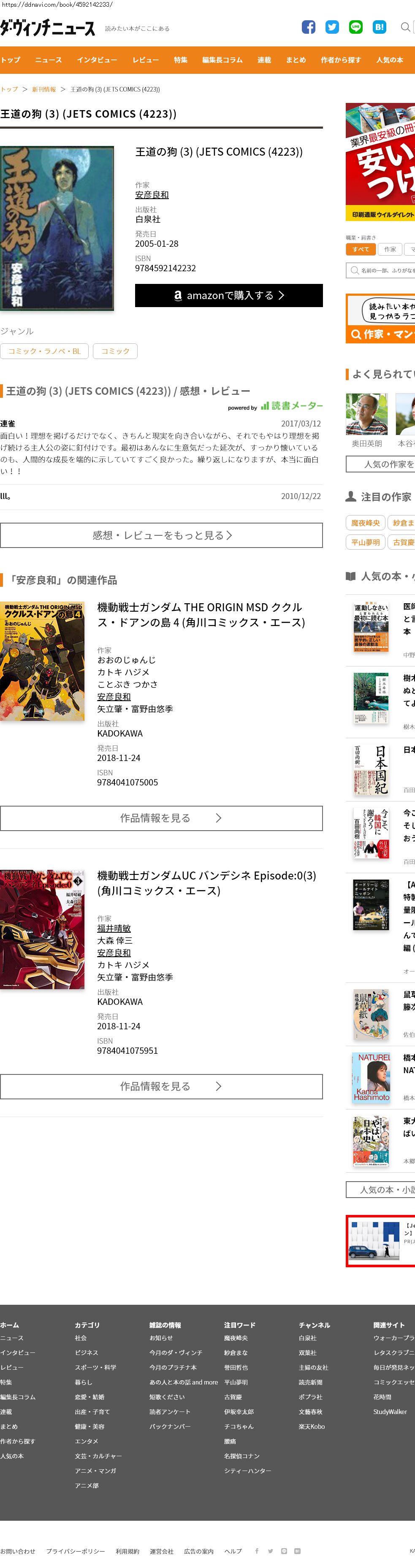Open author link 安彦良和 under book title

152,195
